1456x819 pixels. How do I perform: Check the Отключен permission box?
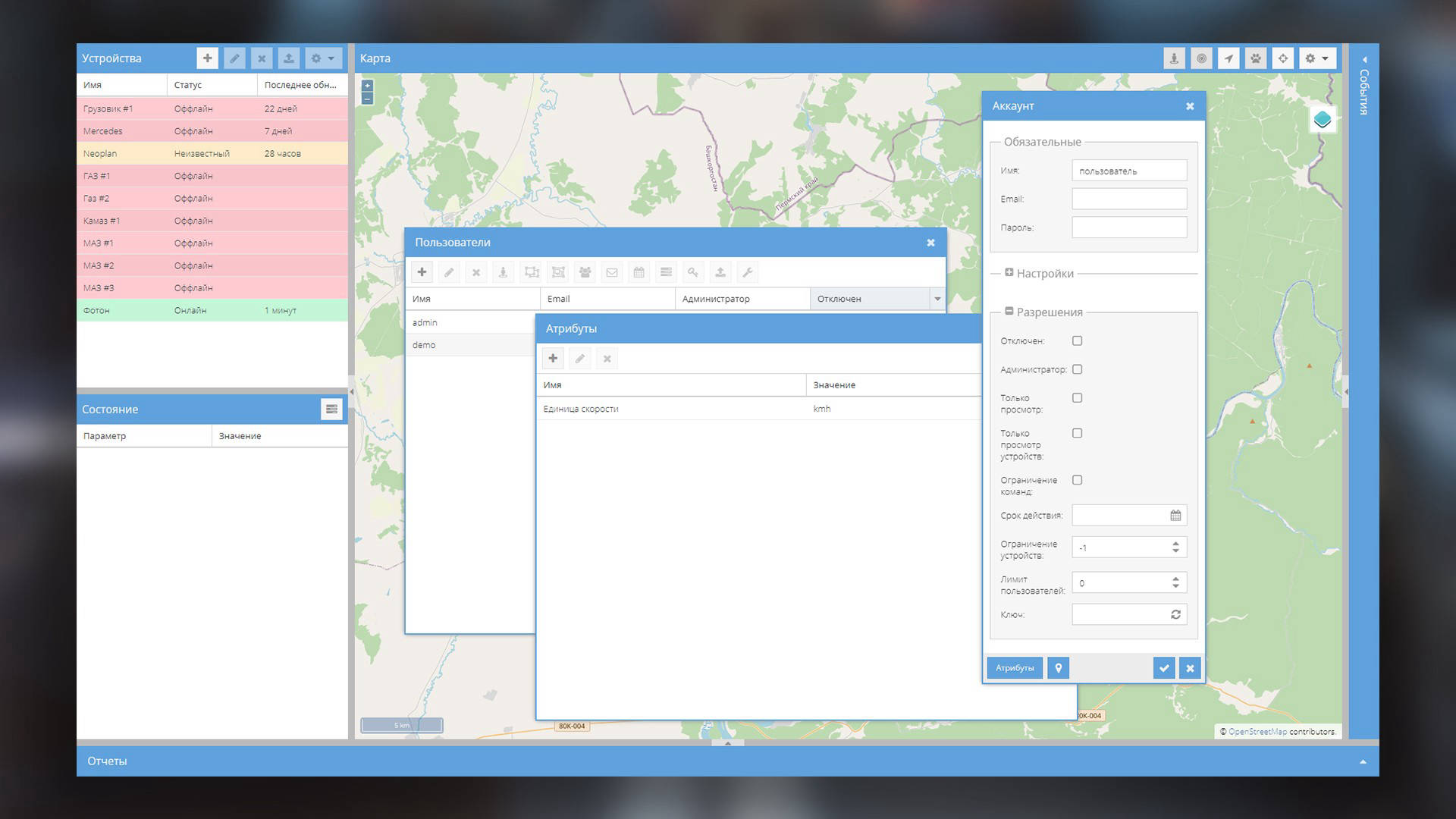tap(1076, 340)
